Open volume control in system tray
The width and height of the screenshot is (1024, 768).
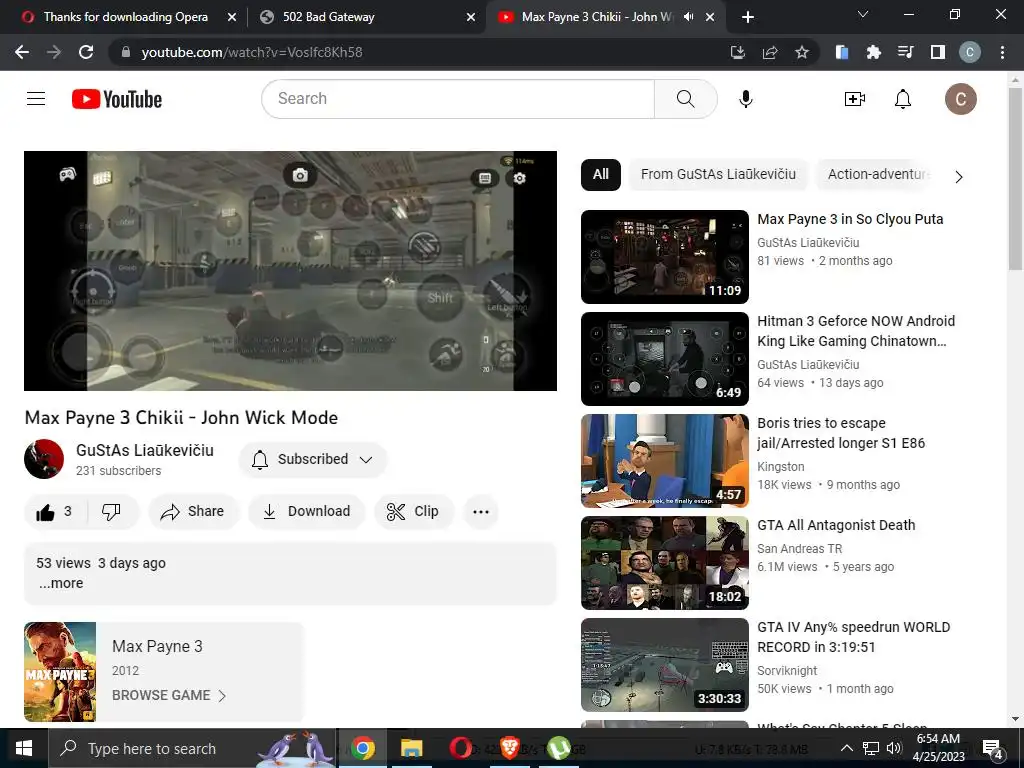pos(894,748)
